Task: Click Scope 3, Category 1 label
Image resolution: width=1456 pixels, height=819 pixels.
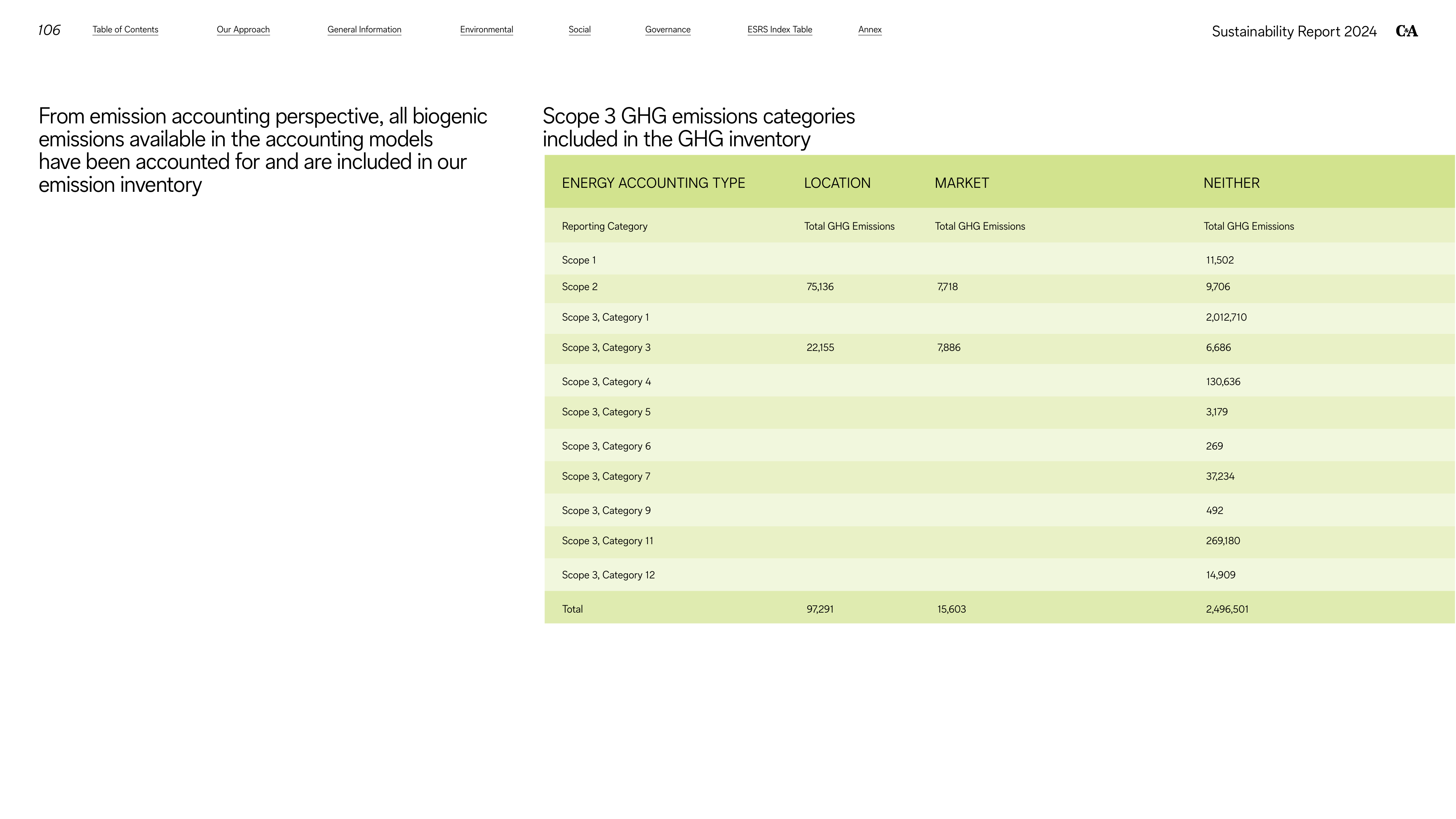Action: pos(605,318)
